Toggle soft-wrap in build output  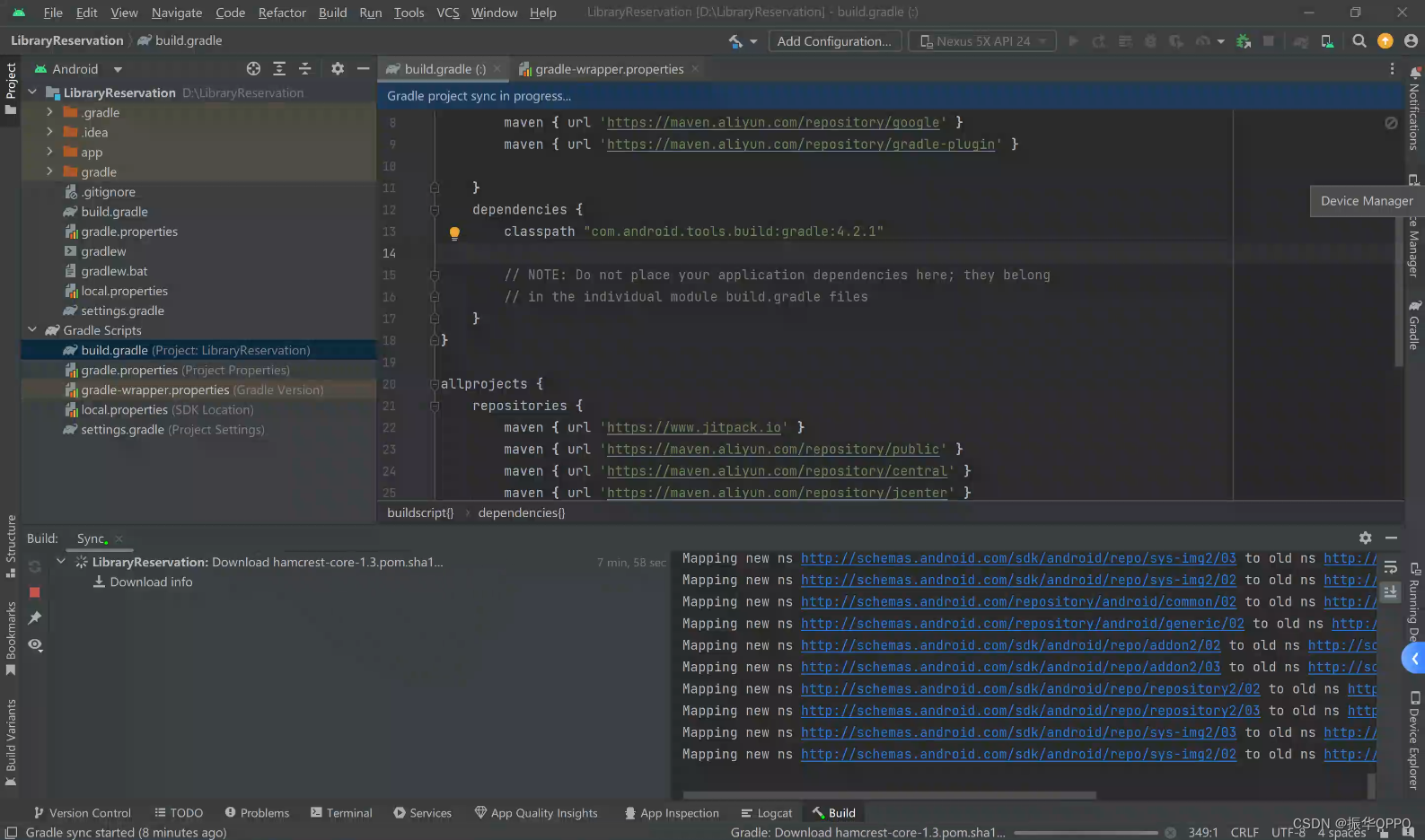coord(1390,567)
